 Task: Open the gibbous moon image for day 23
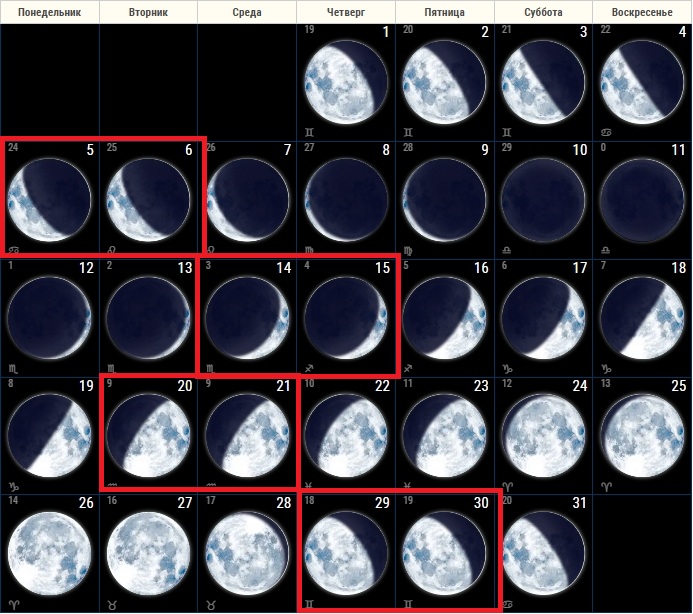pyautogui.click(x=444, y=436)
